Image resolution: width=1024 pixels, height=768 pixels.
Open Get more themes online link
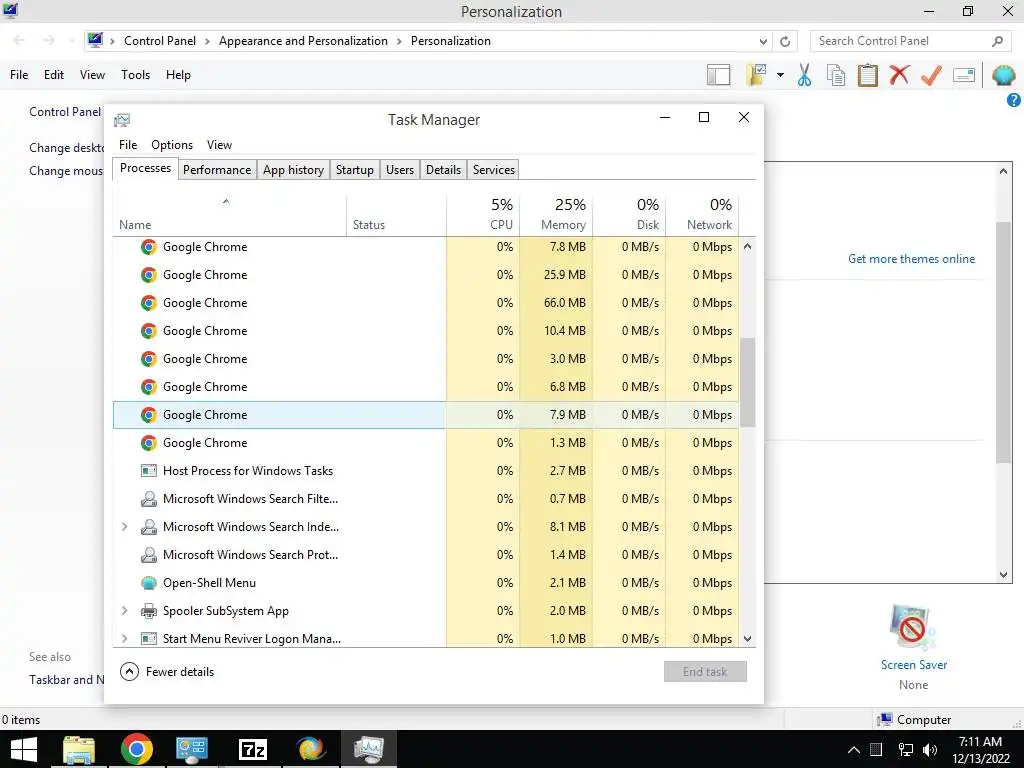[911, 259]
